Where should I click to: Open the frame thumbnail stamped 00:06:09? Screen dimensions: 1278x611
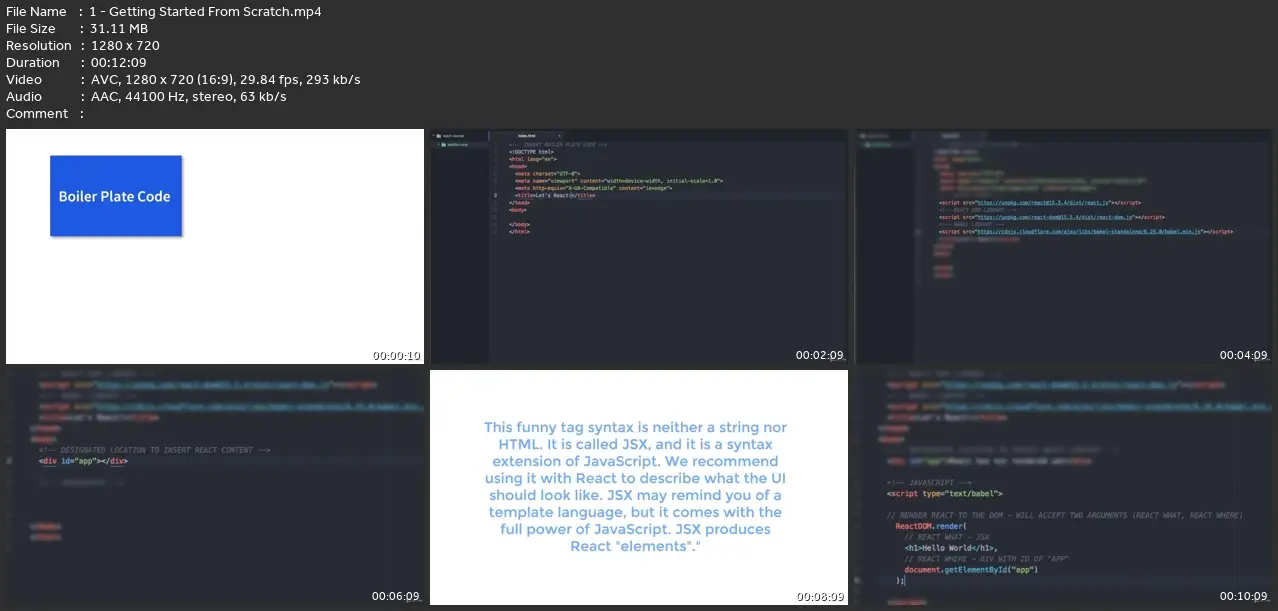click(215, 487)
